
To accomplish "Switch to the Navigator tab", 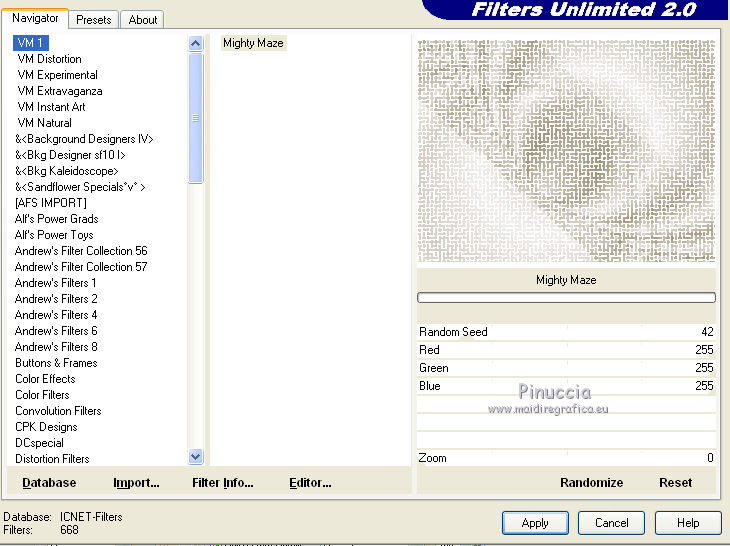I will pos(35,18).
